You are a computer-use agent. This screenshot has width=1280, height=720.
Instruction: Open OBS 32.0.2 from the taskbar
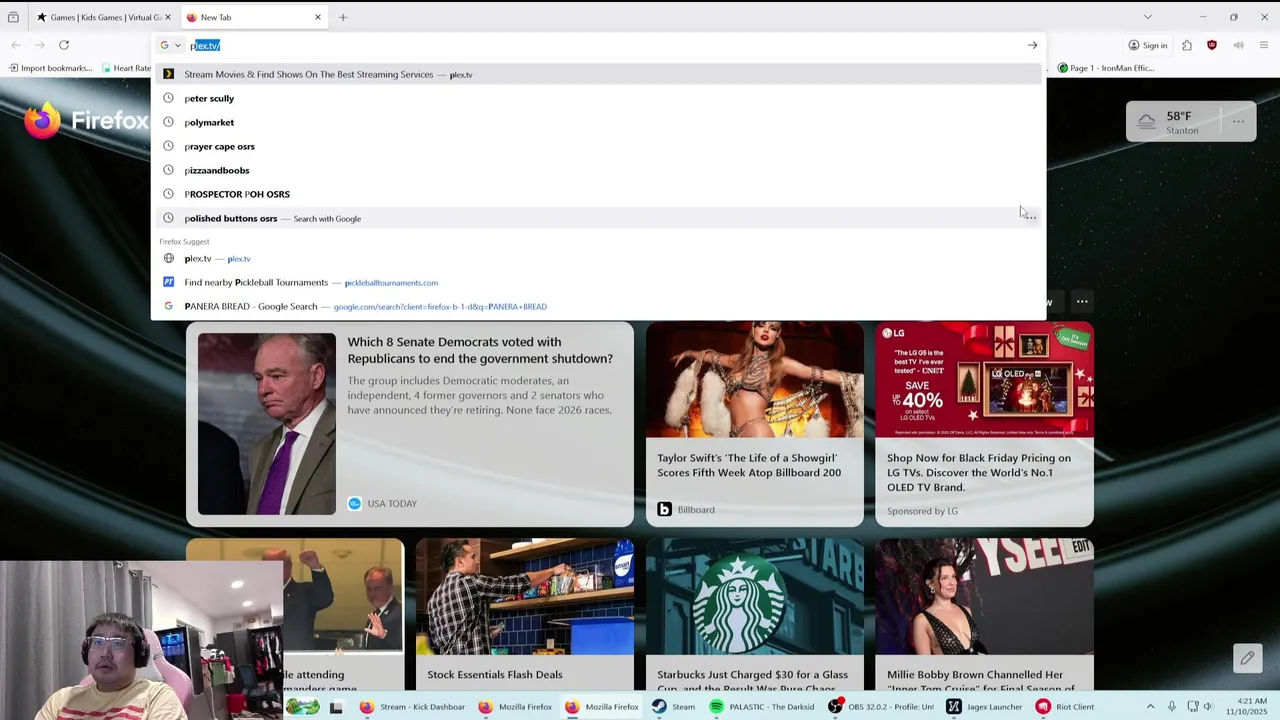[x=882, y=707]
